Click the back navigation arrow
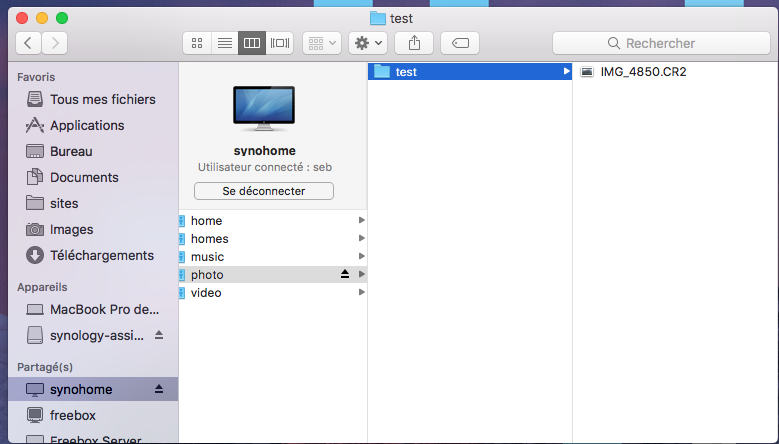Screen dimensions: 779x444 pos(29,43)
